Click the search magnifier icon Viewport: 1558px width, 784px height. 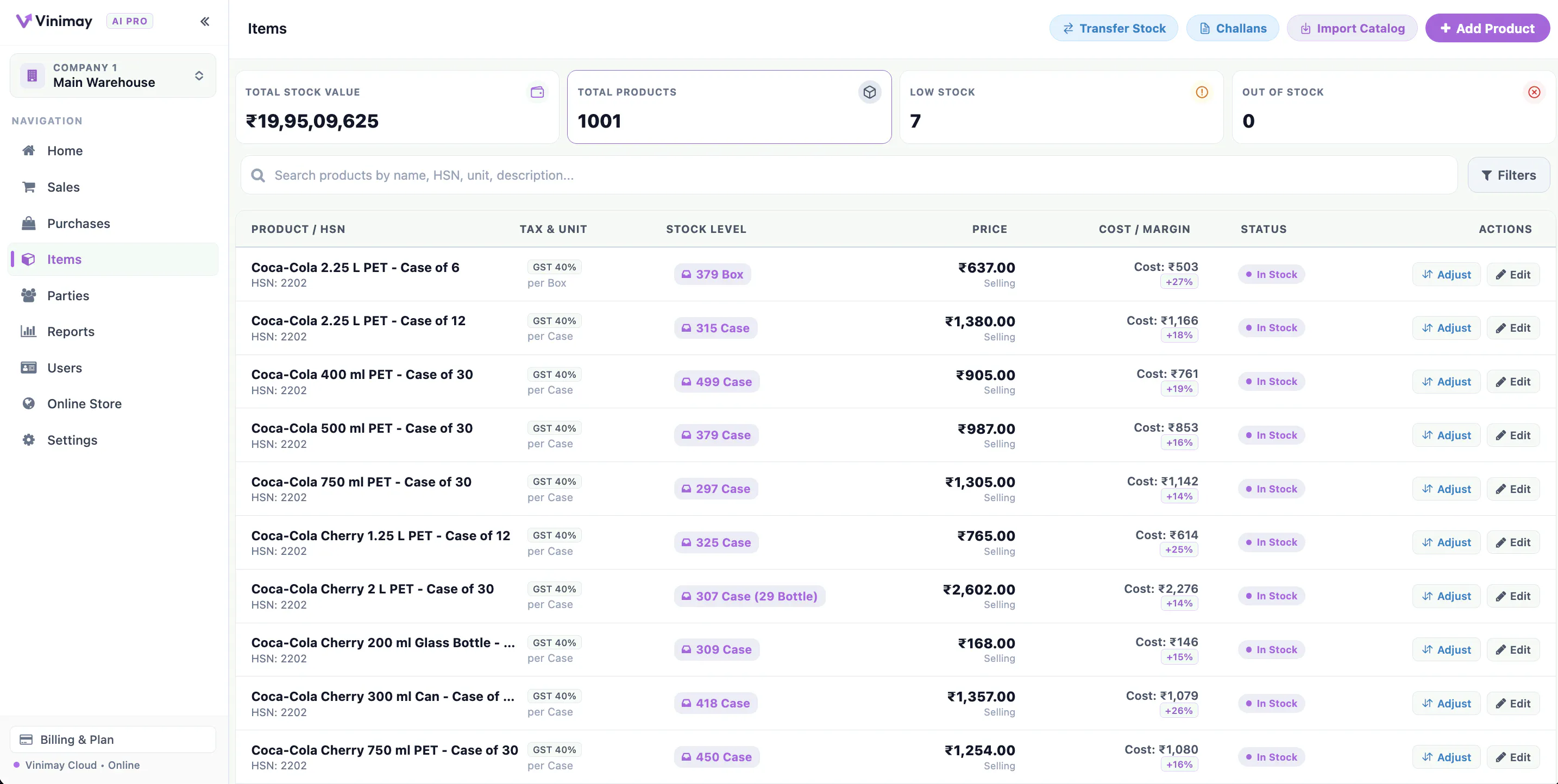pyautogui.click(x=258, y=175)
